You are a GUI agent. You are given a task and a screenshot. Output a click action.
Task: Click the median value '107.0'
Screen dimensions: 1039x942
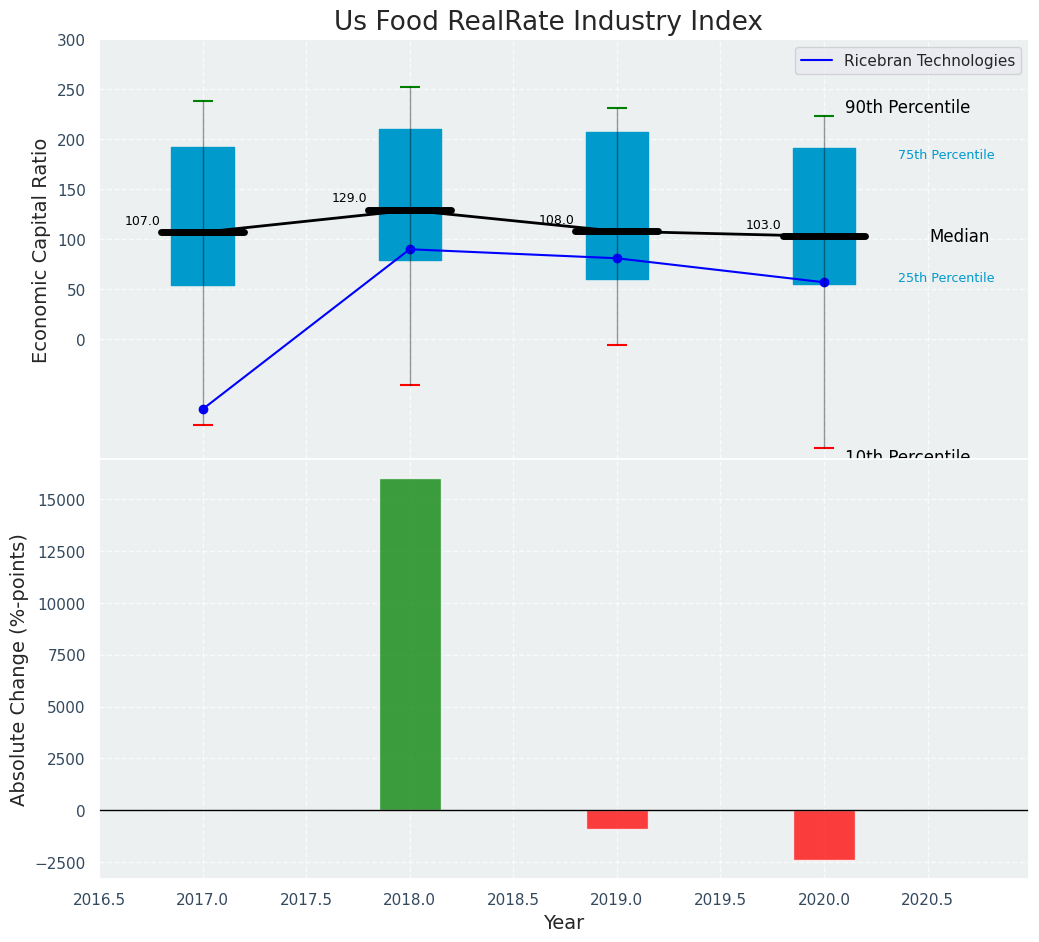pos(142,221)
